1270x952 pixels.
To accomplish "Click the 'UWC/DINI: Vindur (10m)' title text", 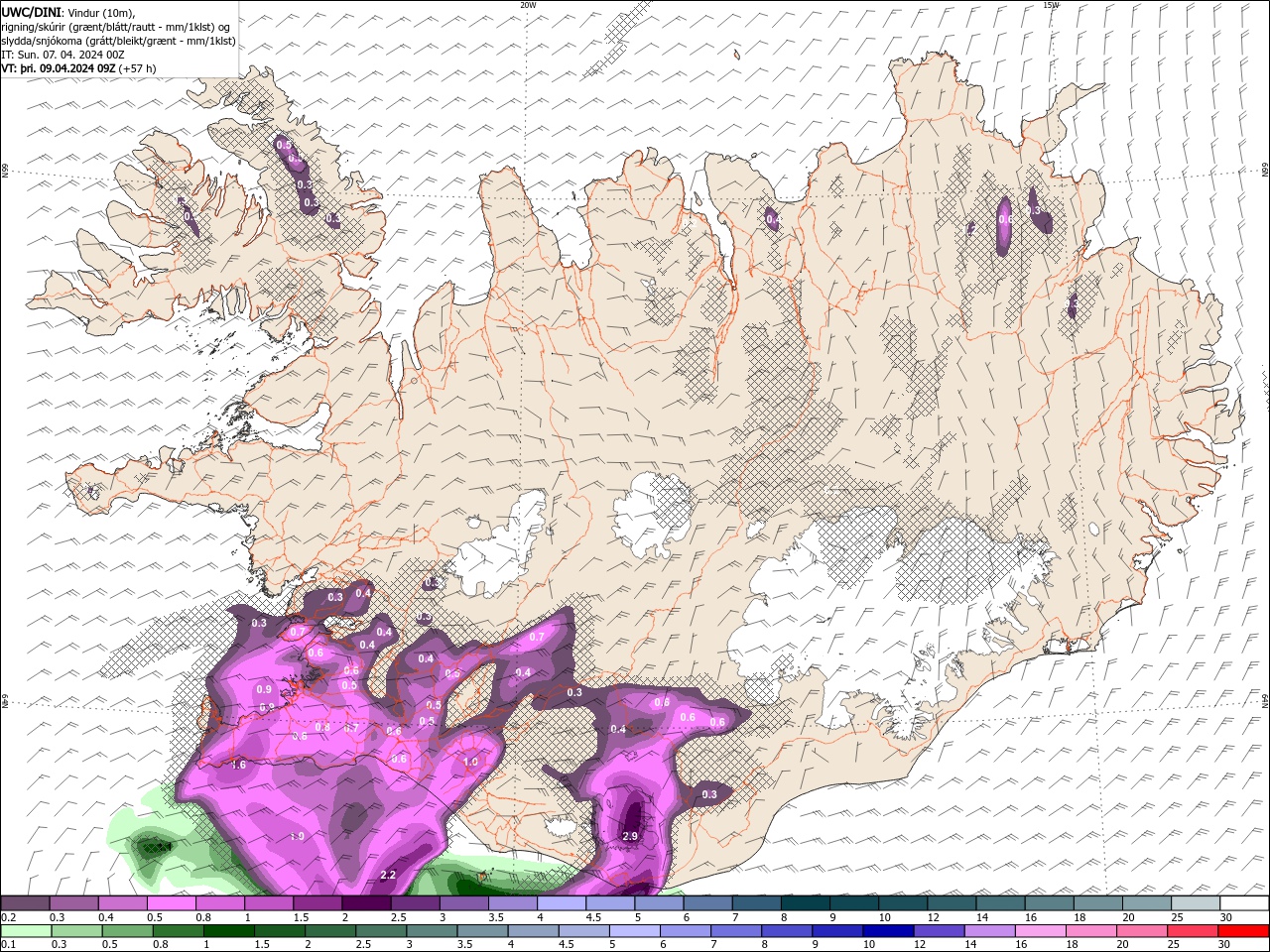I will pyautogui.click(x=67, y=12).
